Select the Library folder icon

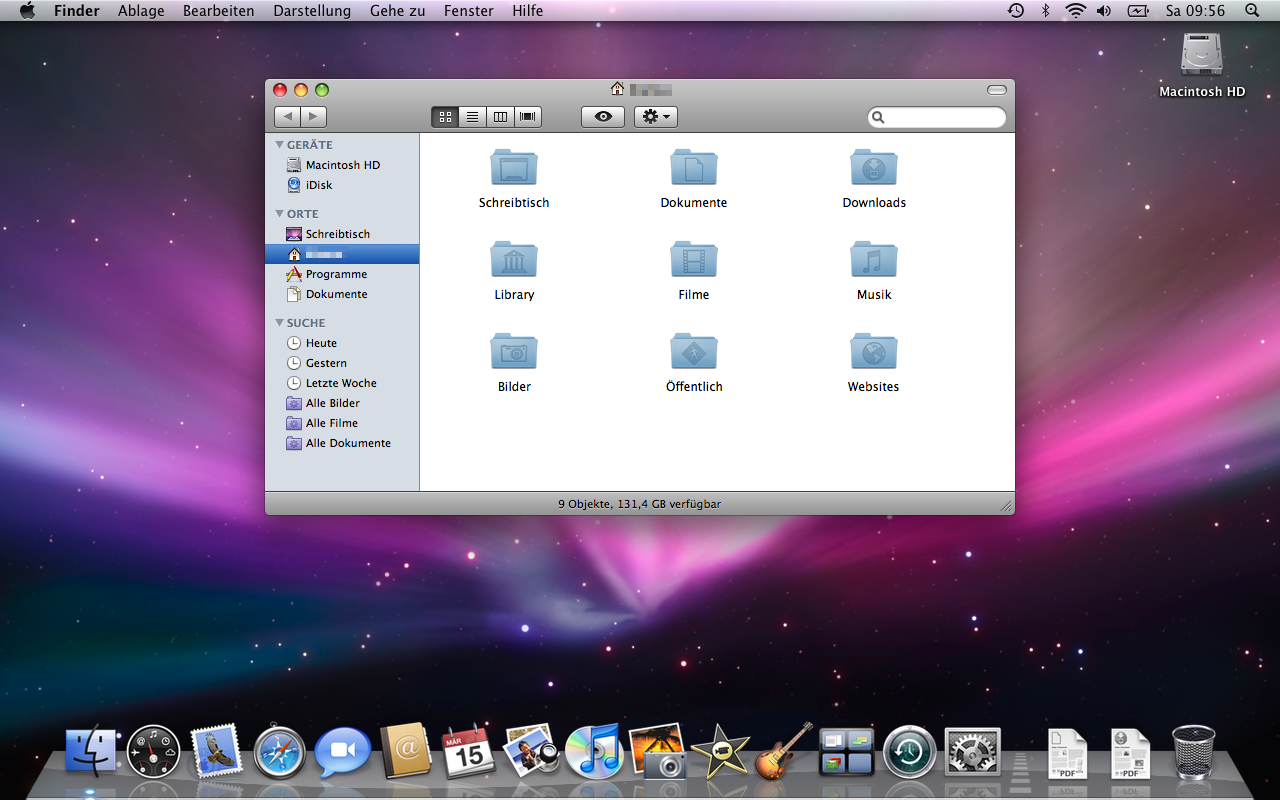[514, 260]
